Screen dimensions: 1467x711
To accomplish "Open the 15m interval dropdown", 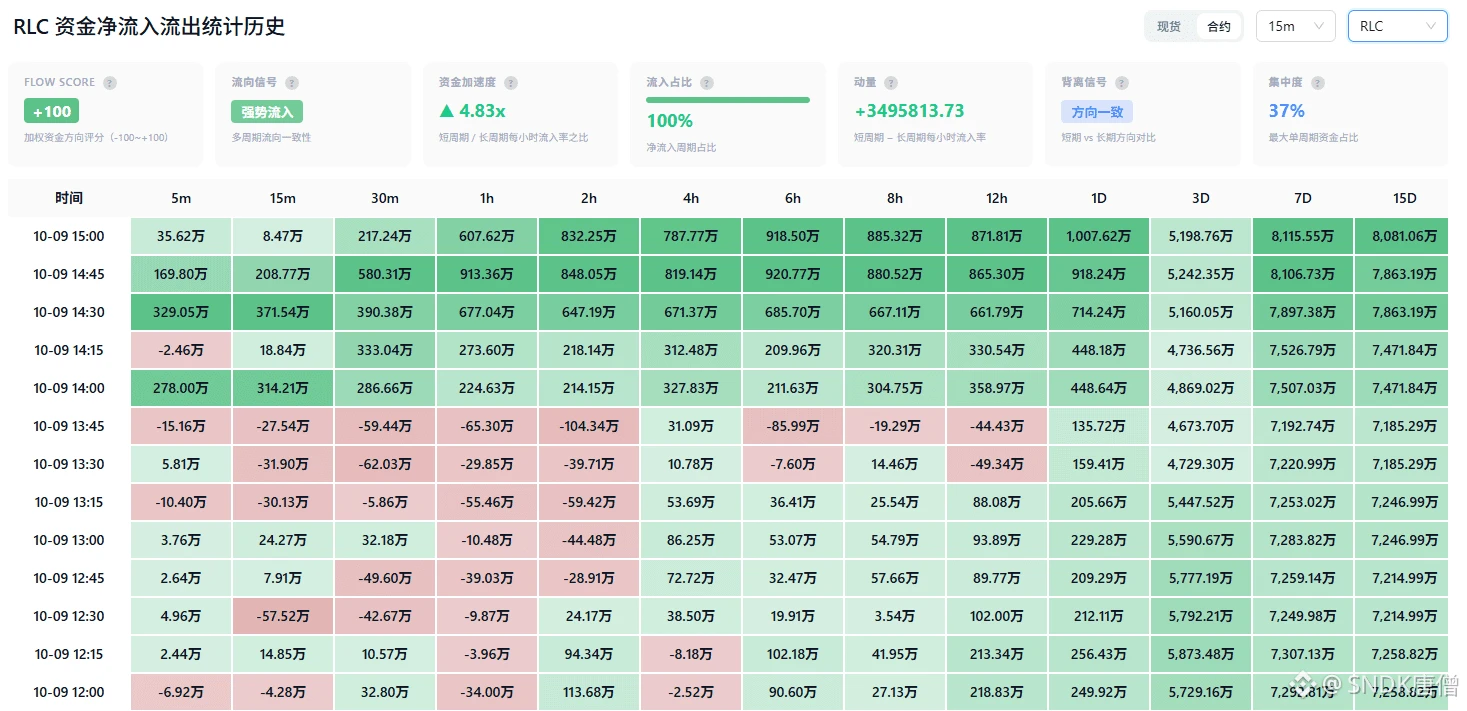I will [x=1295, y=26].
